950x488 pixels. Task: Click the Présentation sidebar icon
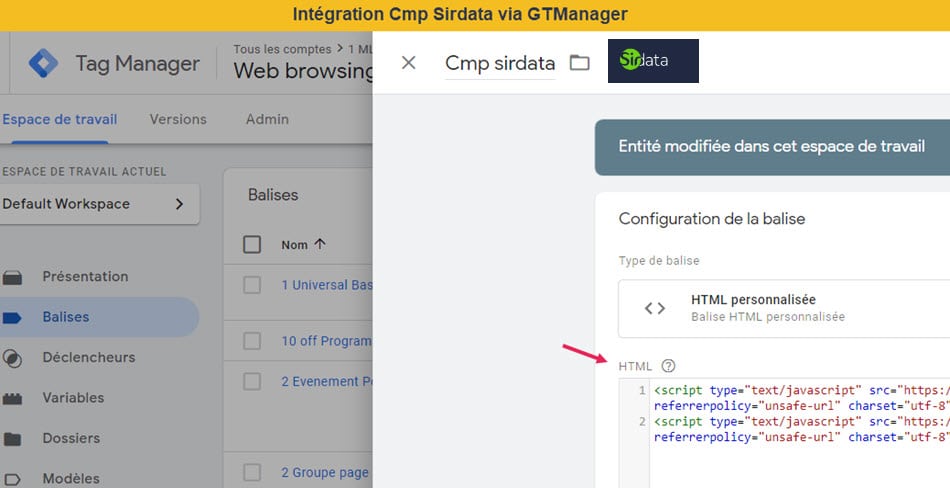click(12, 278)
